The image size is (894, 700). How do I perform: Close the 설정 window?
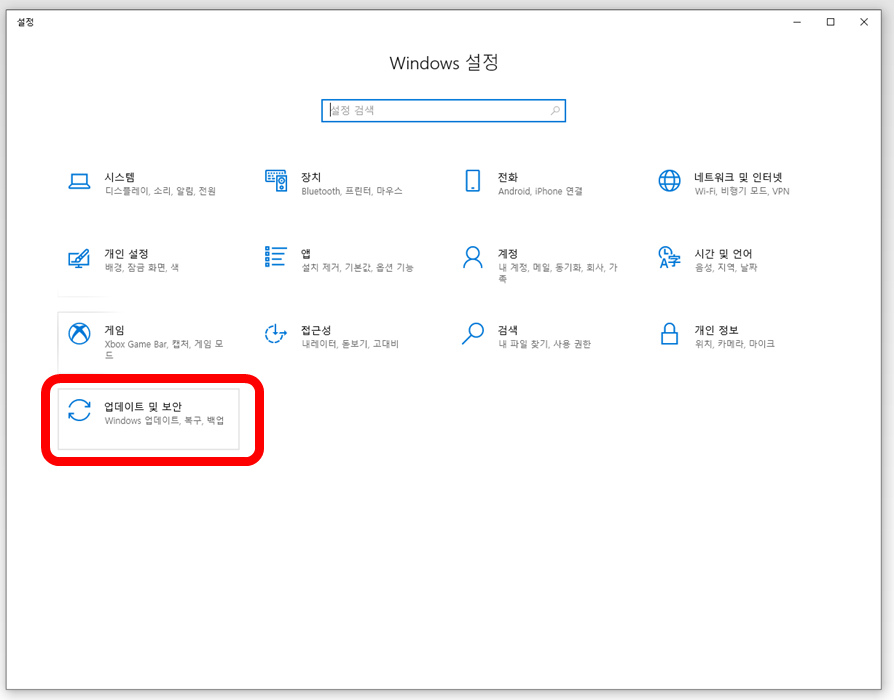(x=864, y=22)
